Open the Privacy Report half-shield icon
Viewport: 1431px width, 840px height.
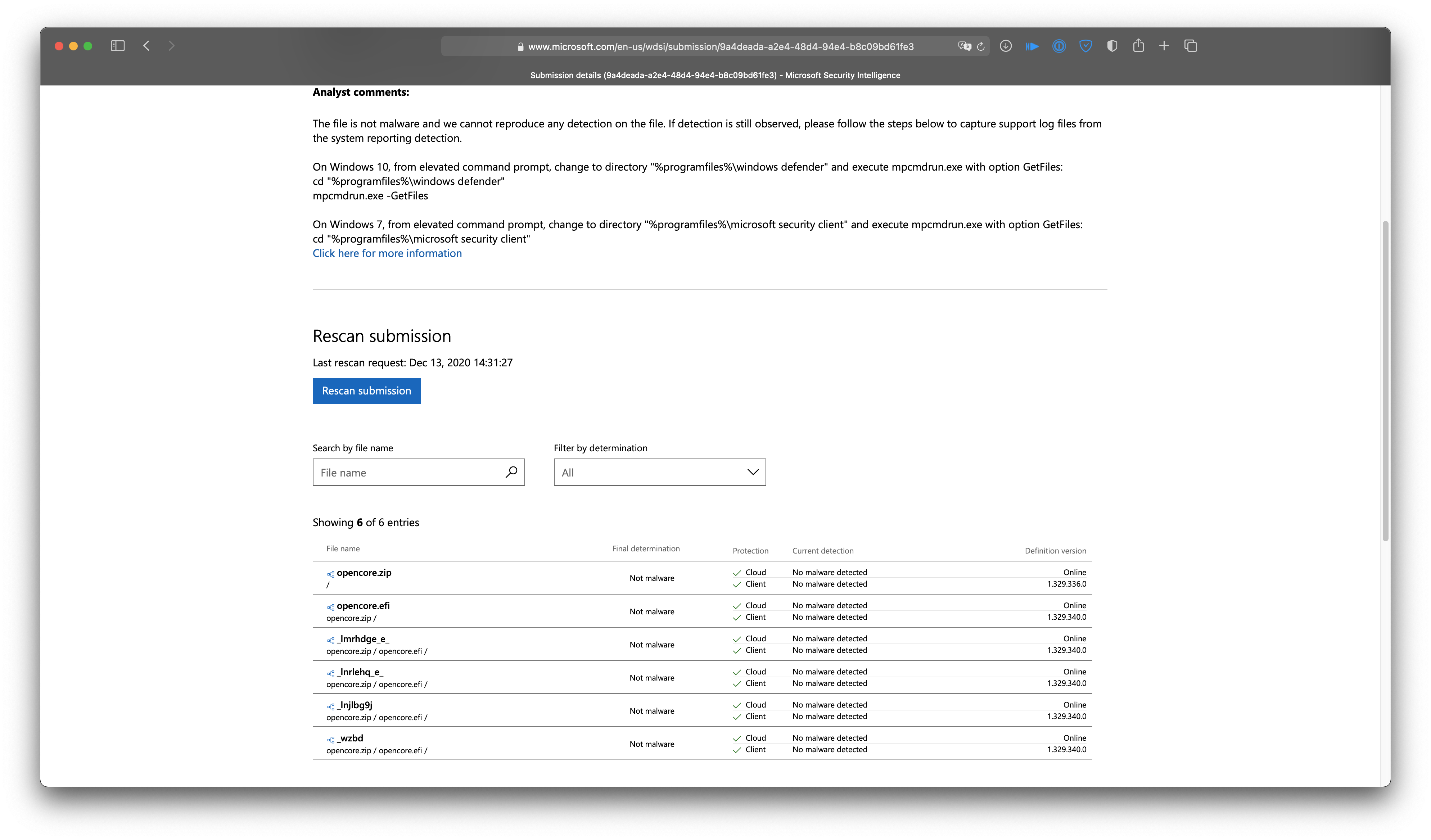1112,46
